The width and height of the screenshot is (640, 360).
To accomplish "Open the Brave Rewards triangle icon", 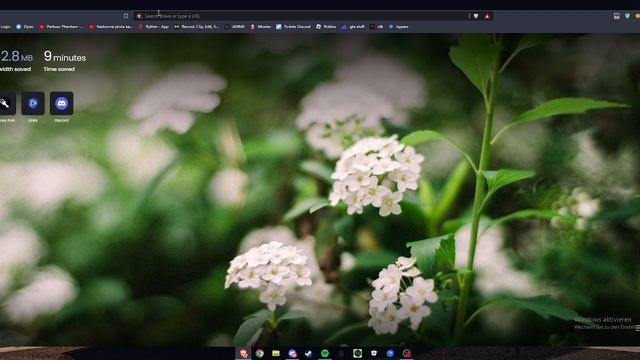I will (487, 16).
